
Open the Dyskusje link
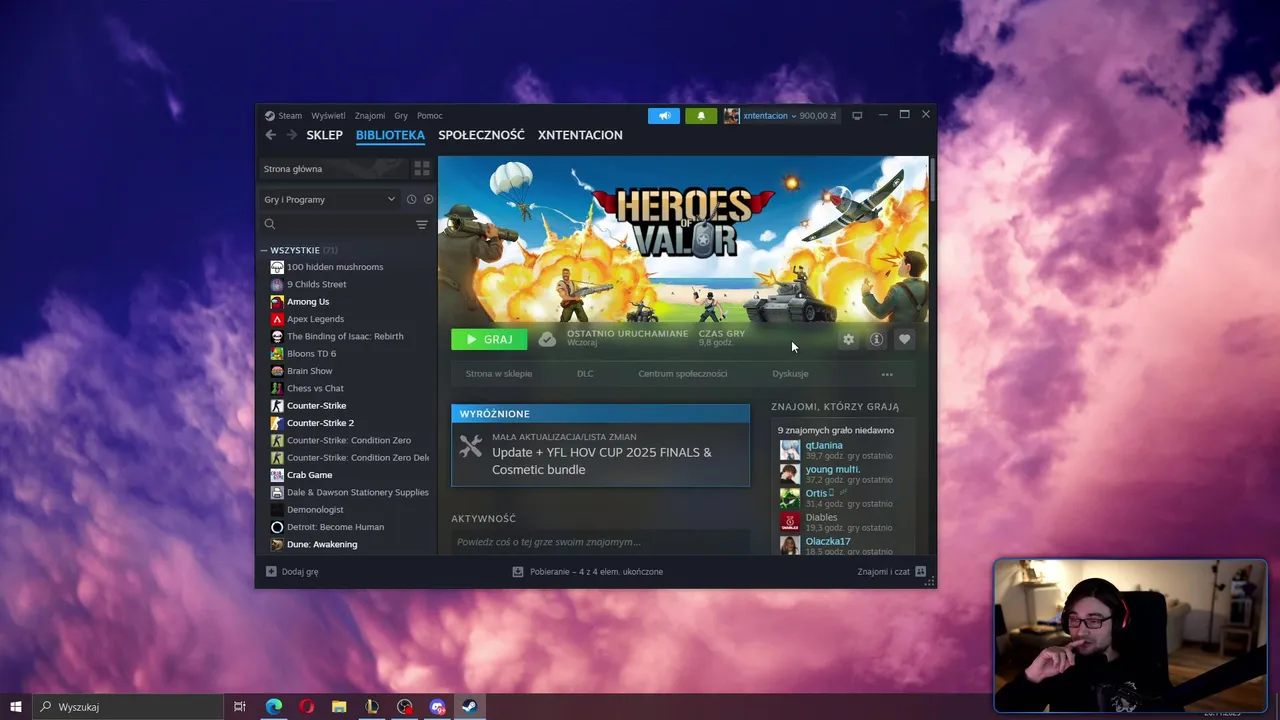click(790, 374)
